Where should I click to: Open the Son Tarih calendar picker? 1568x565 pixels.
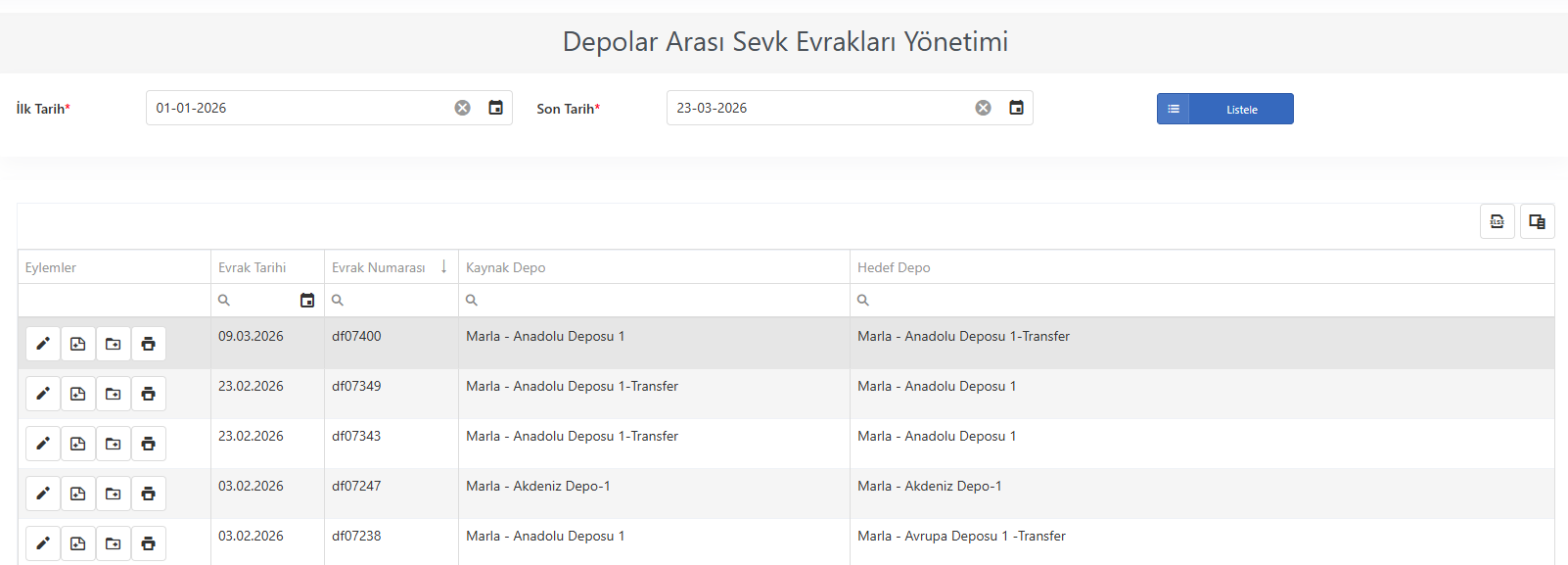click(x=1016, y=108)
